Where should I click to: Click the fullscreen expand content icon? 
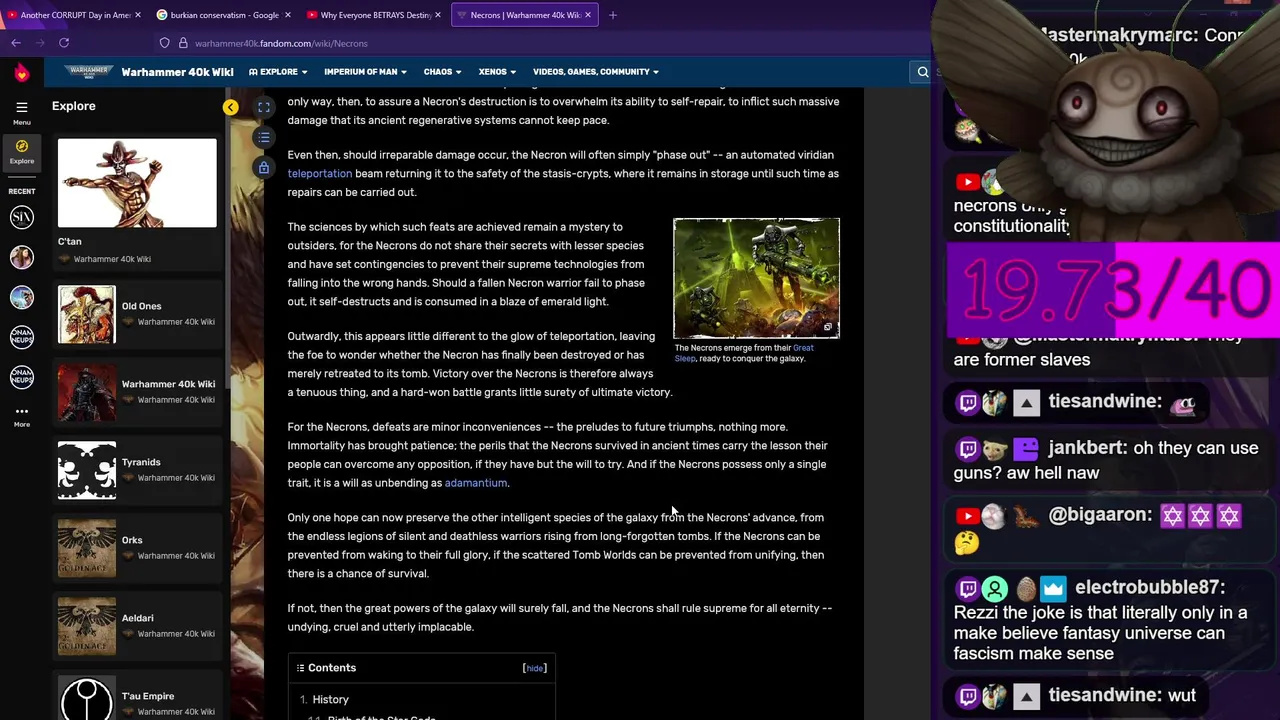point(264,107)
